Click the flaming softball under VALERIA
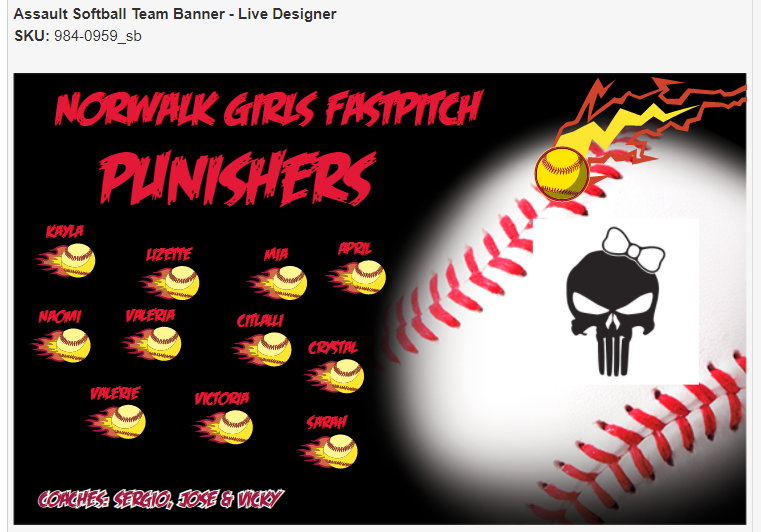 click(151, 344)
